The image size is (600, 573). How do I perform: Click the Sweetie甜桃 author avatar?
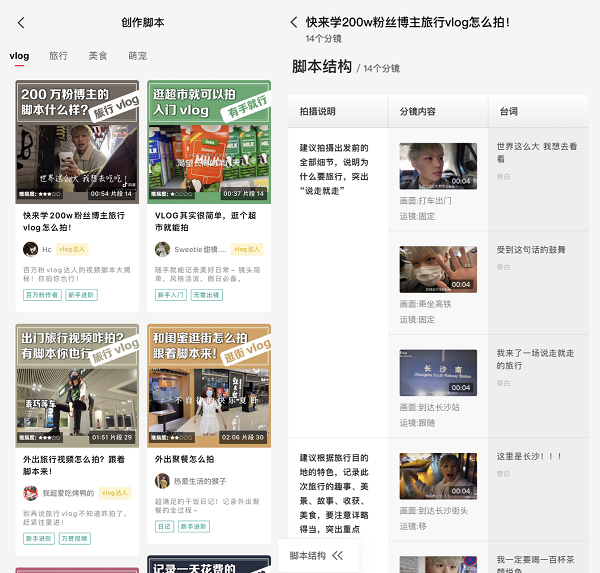[162, 249]
